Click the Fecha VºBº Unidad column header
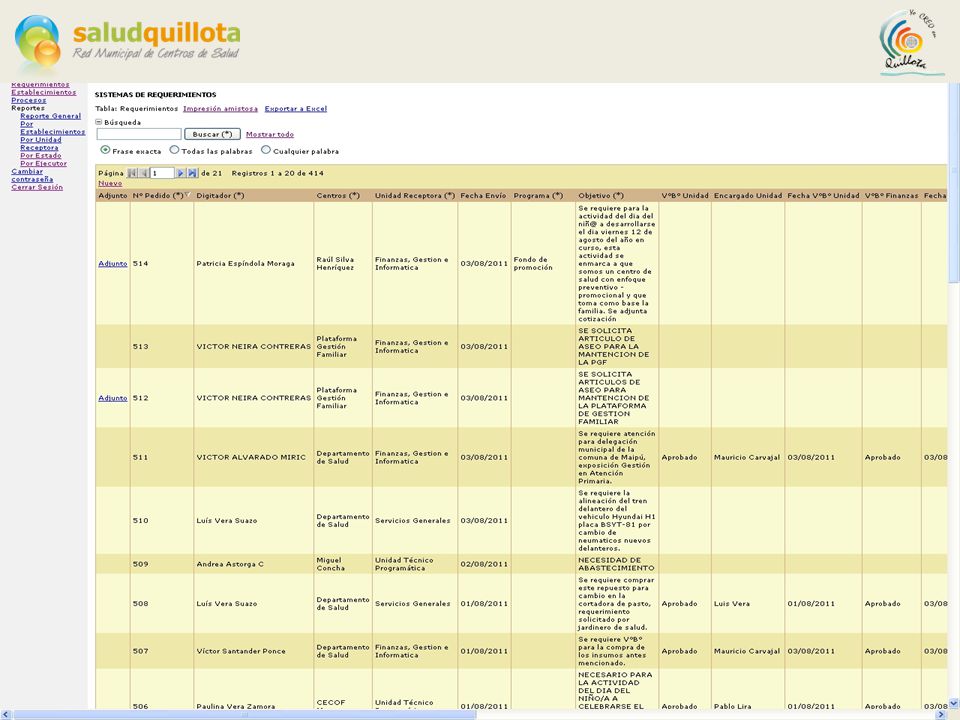This screenshot has height=720, width=960. (823, 196)
